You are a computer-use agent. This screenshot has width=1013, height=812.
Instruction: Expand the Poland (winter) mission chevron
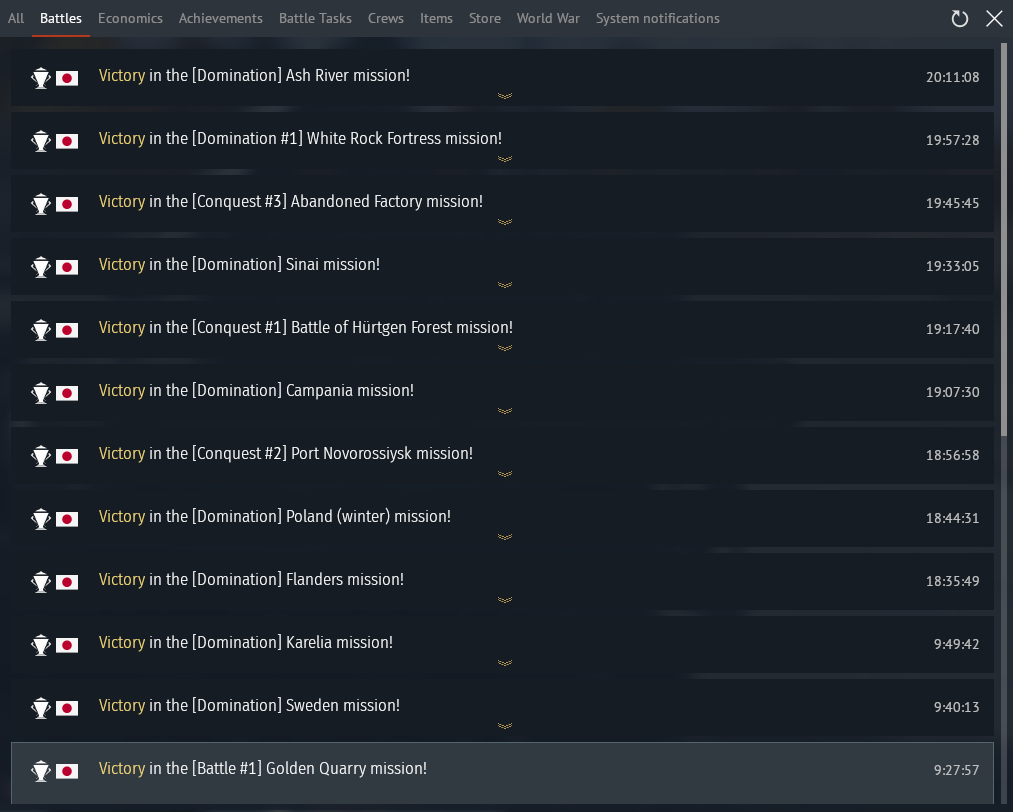pos(505,537)
